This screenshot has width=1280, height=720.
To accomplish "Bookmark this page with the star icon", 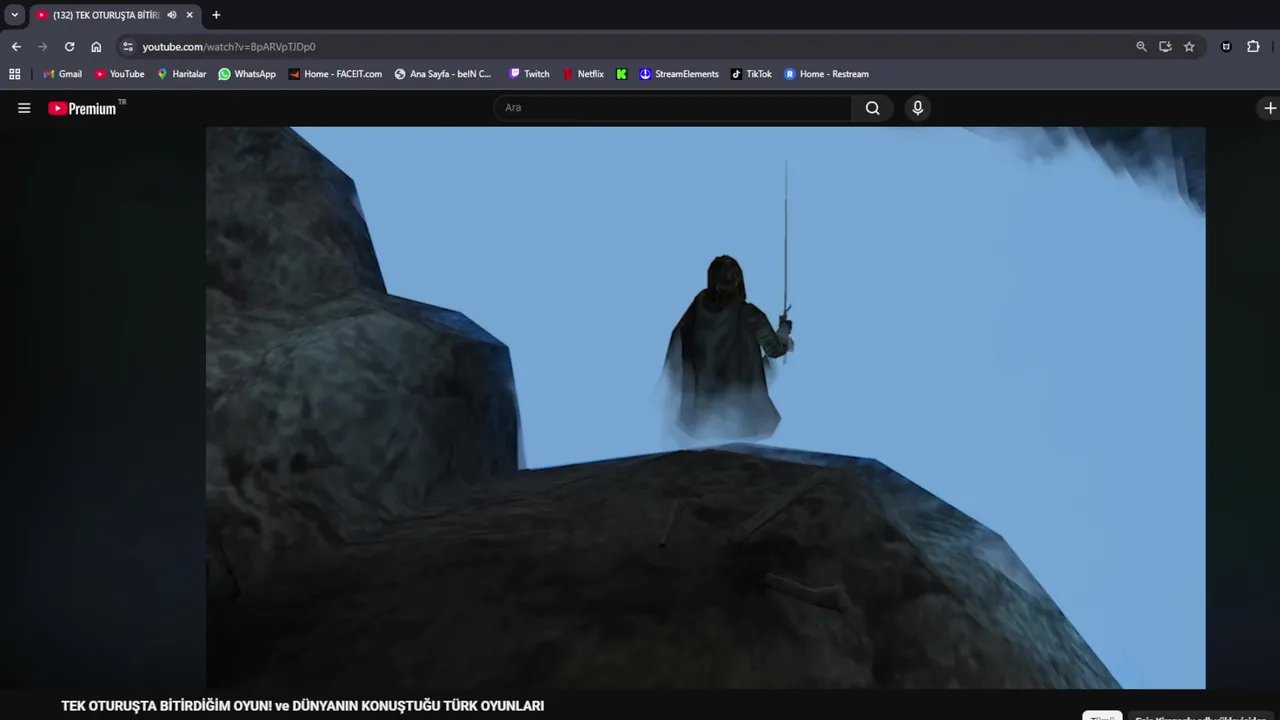I will click(1189, 46).
